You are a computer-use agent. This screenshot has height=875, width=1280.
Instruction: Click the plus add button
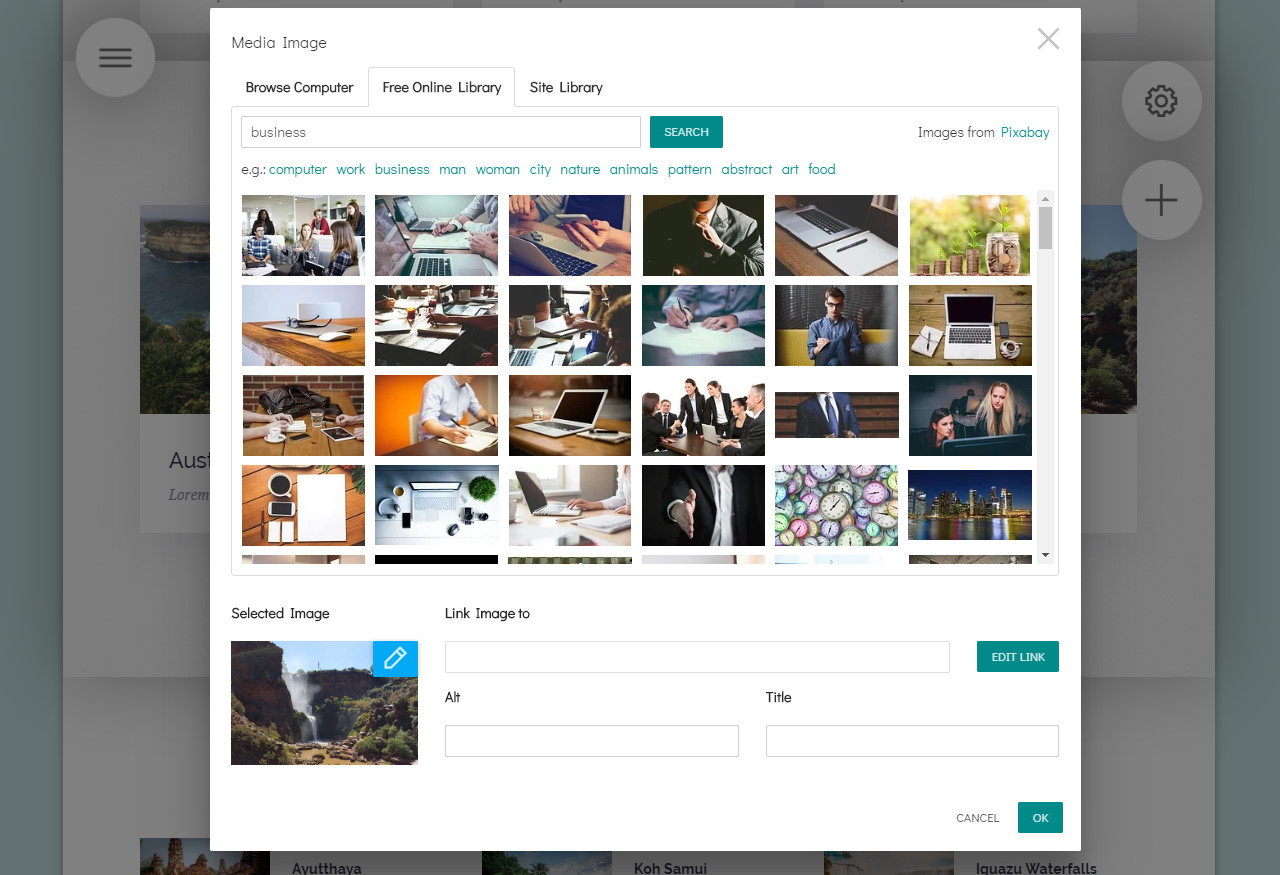click(1161, 200)
